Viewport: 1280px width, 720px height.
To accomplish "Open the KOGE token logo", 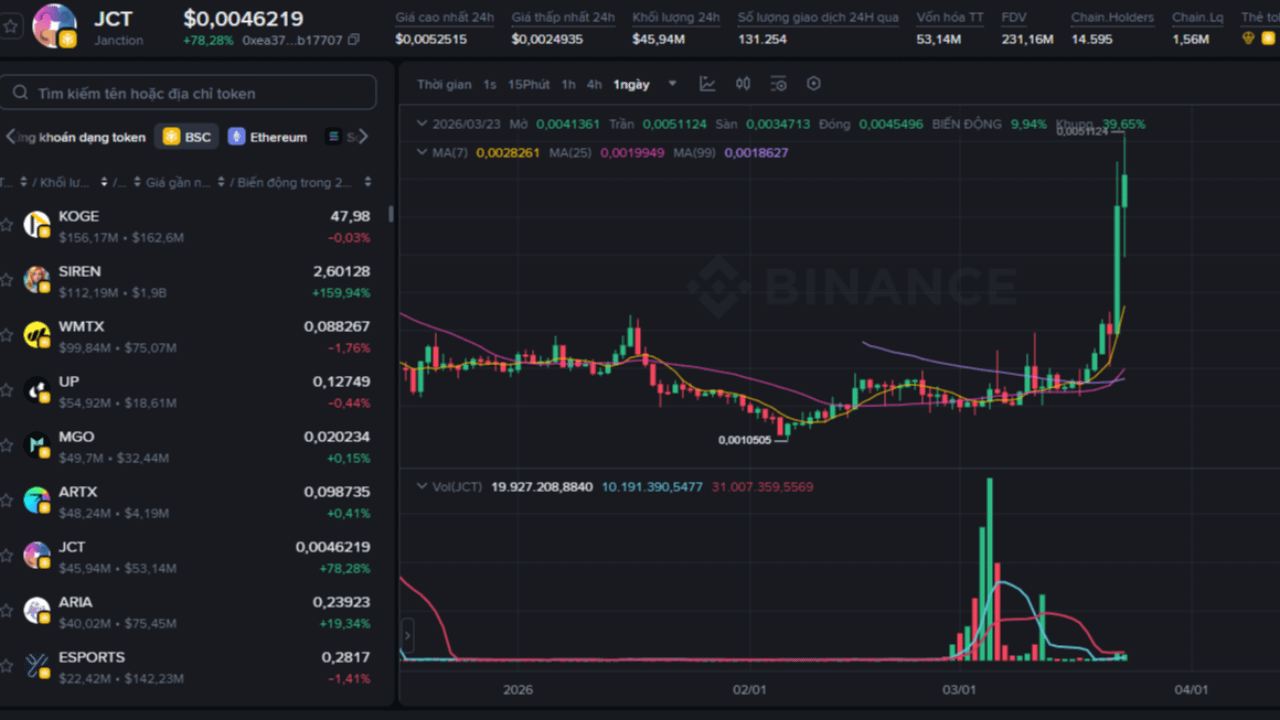I will (37, 225).
